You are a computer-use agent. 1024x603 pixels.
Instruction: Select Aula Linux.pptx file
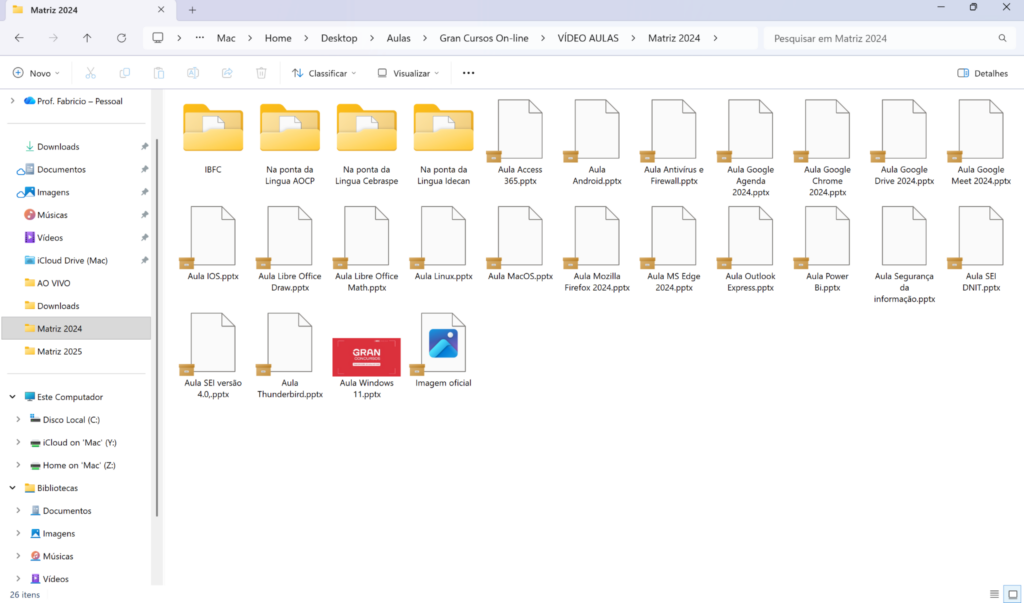click(x=443, y=243)
